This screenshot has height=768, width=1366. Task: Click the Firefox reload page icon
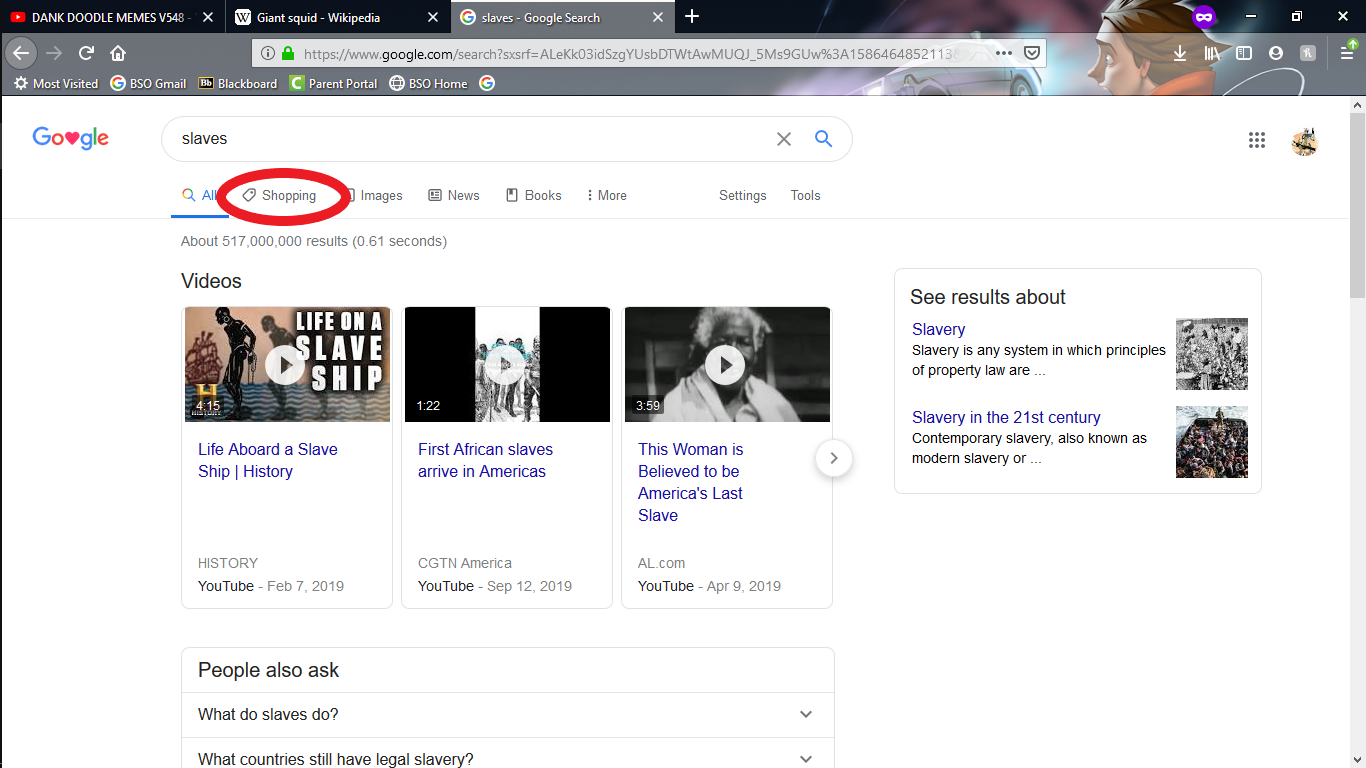click(x=87, y=53)
